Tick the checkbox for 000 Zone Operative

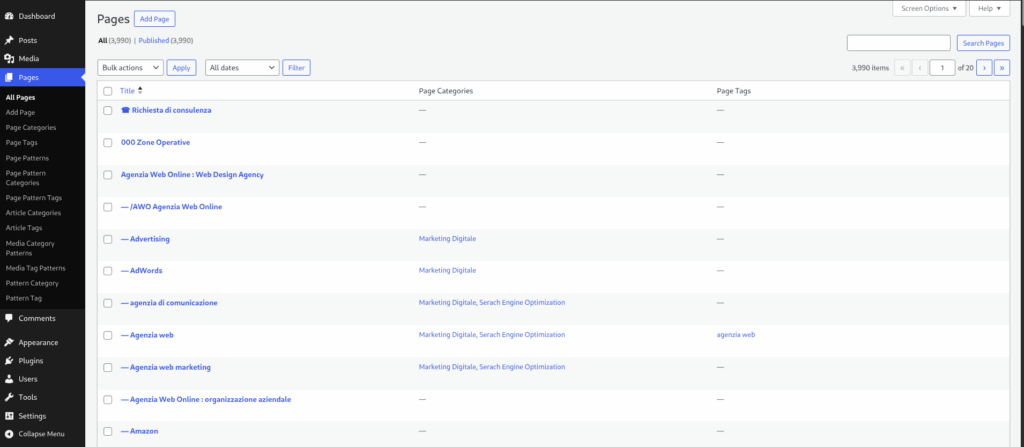(108, 142)
